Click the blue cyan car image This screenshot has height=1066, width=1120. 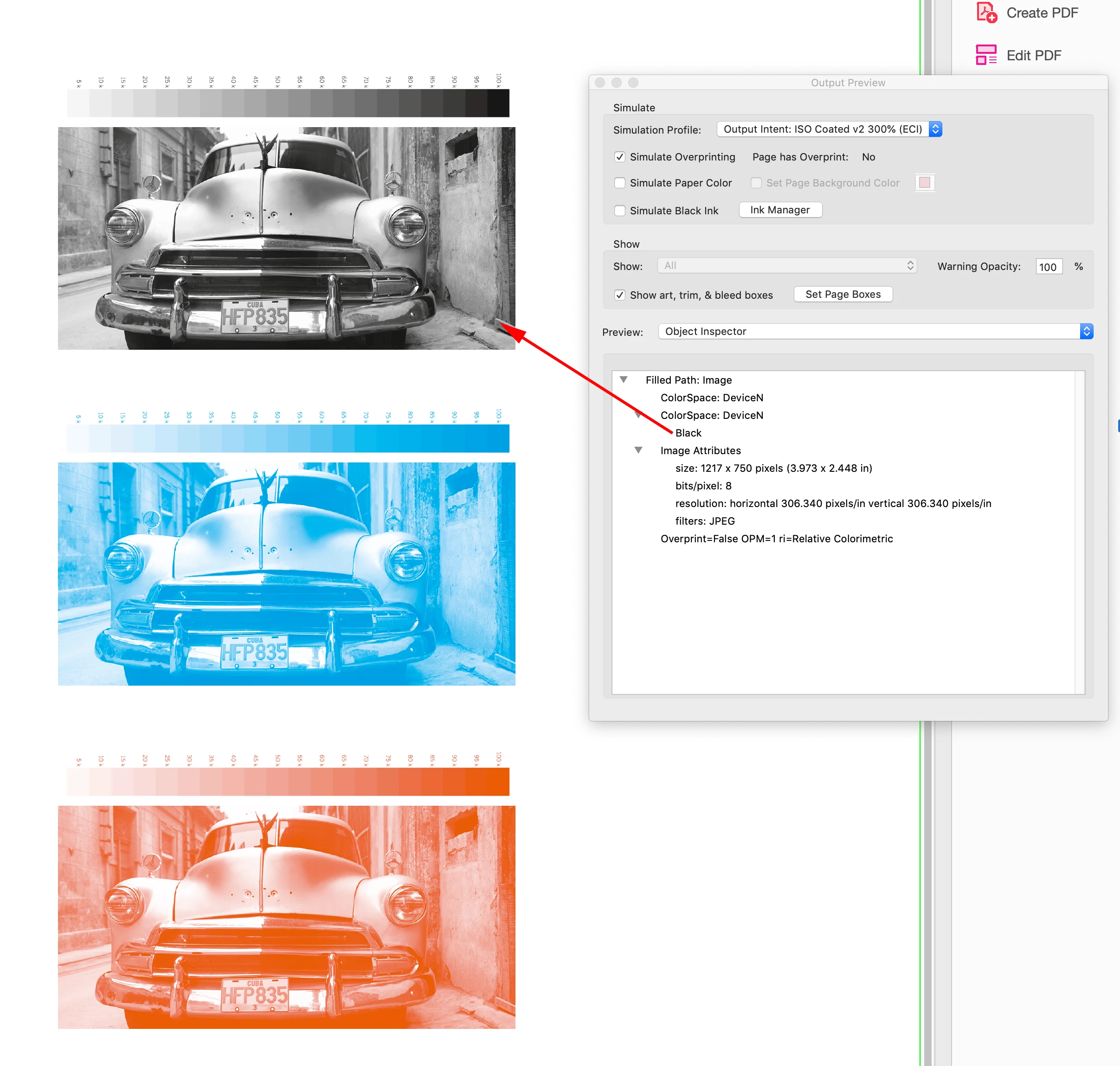coord(286,573)
